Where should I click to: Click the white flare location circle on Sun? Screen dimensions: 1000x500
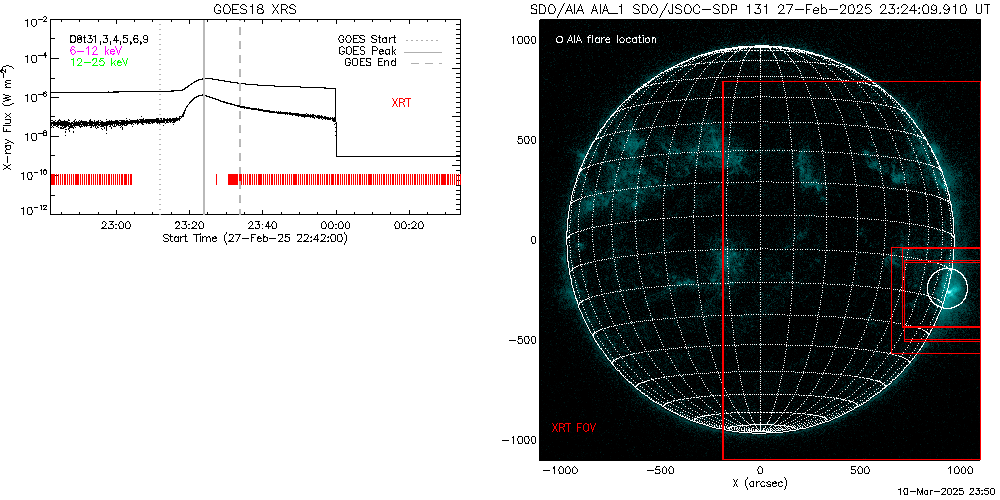tap(947, 288)
